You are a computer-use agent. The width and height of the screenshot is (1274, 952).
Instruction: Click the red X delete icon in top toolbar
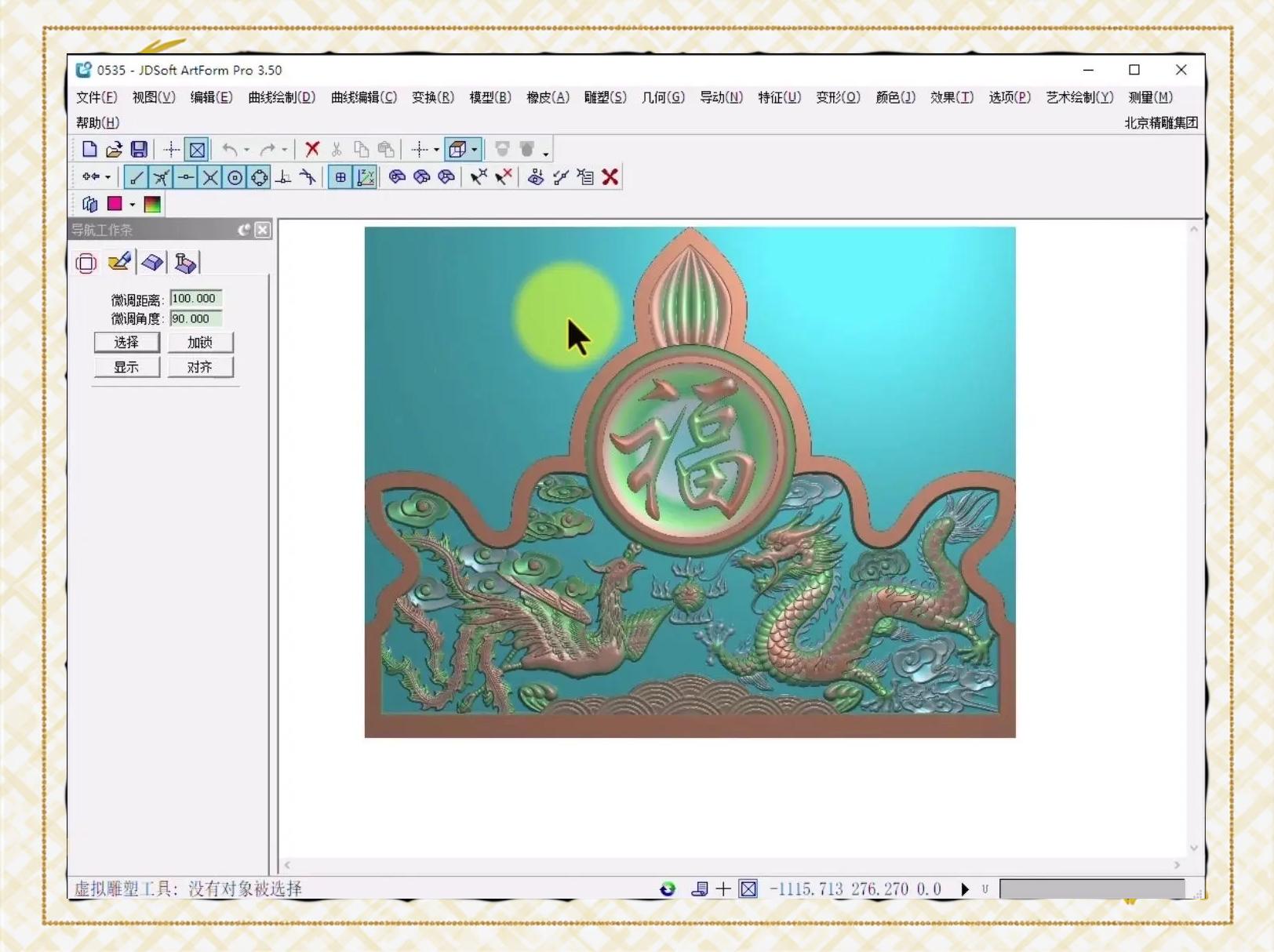click(x=312, y=149)
